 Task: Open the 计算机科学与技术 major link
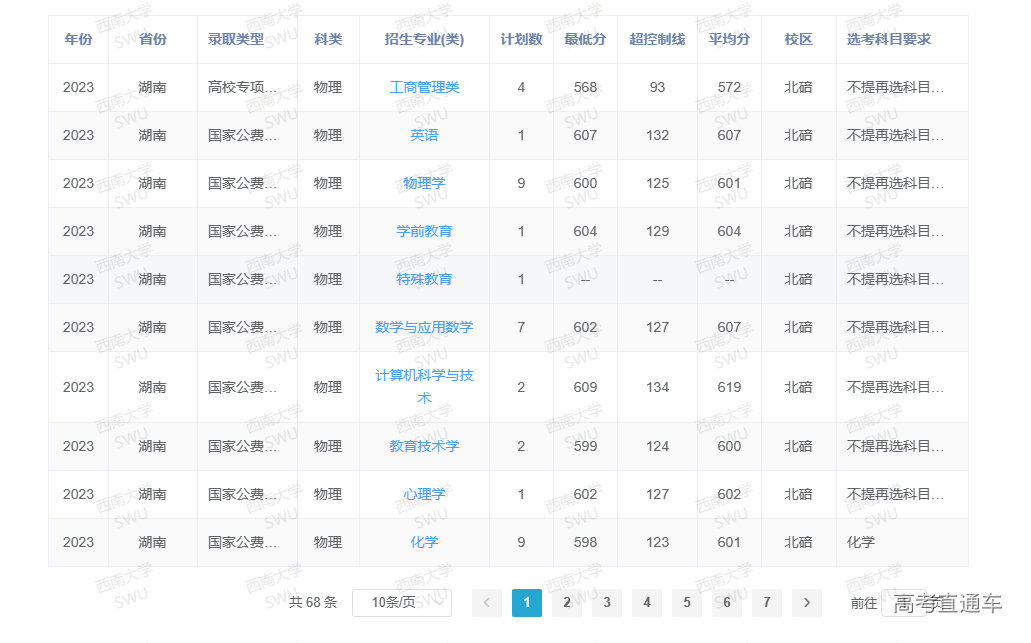tap(424, 387)
